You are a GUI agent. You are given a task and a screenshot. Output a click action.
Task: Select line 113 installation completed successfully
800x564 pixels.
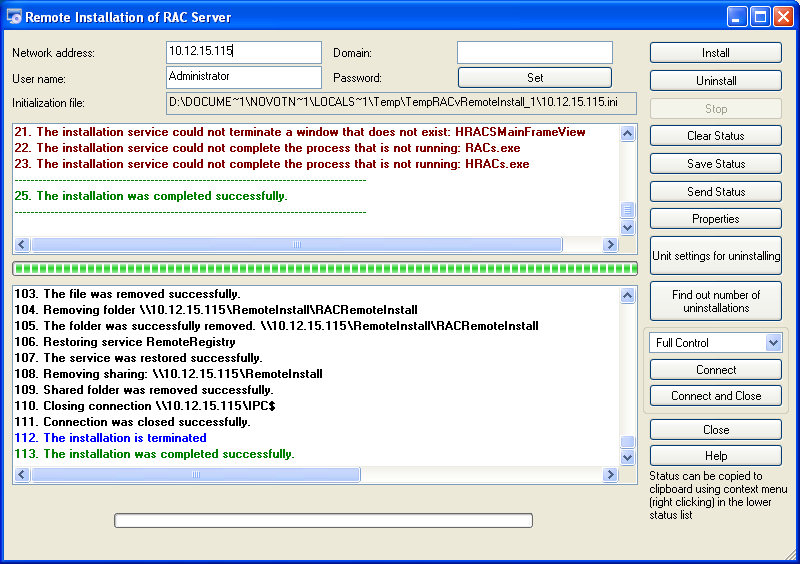[x=154, y=454]
